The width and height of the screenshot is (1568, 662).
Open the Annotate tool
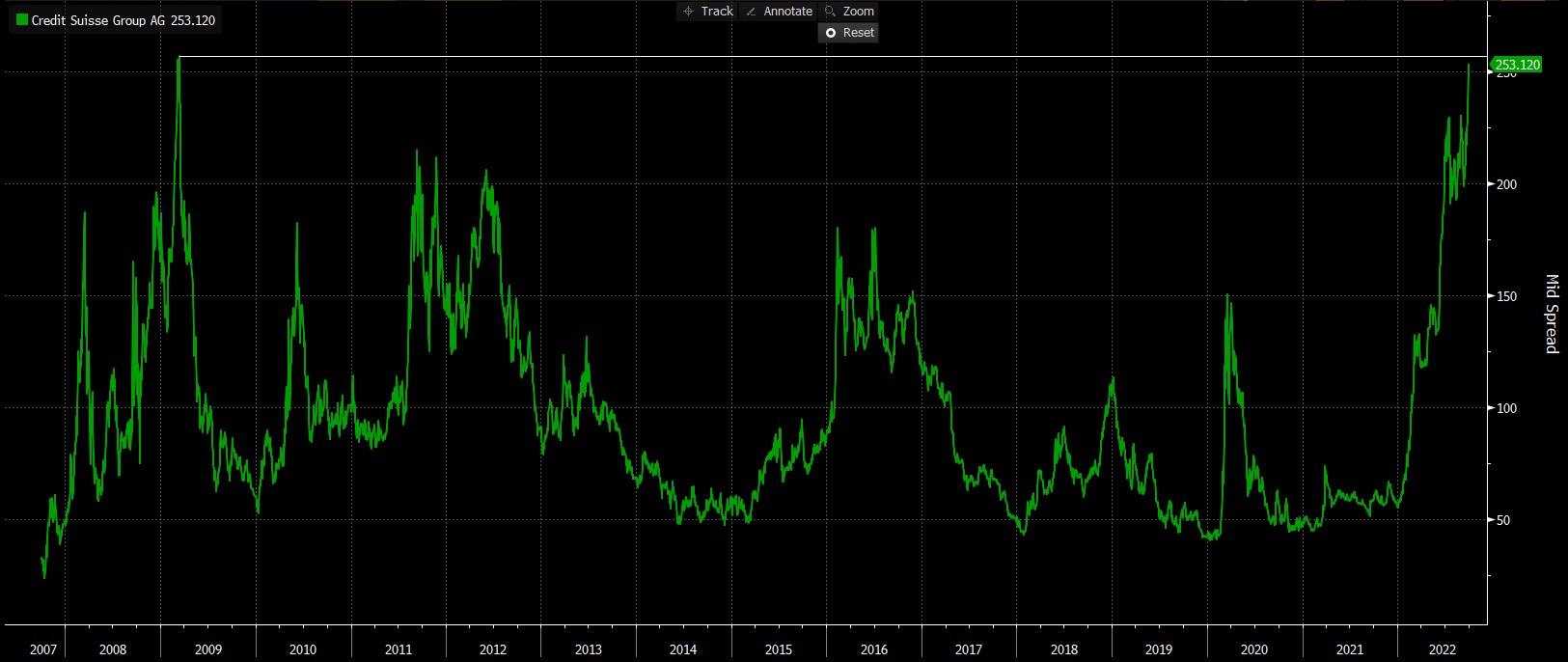point(779,12)
